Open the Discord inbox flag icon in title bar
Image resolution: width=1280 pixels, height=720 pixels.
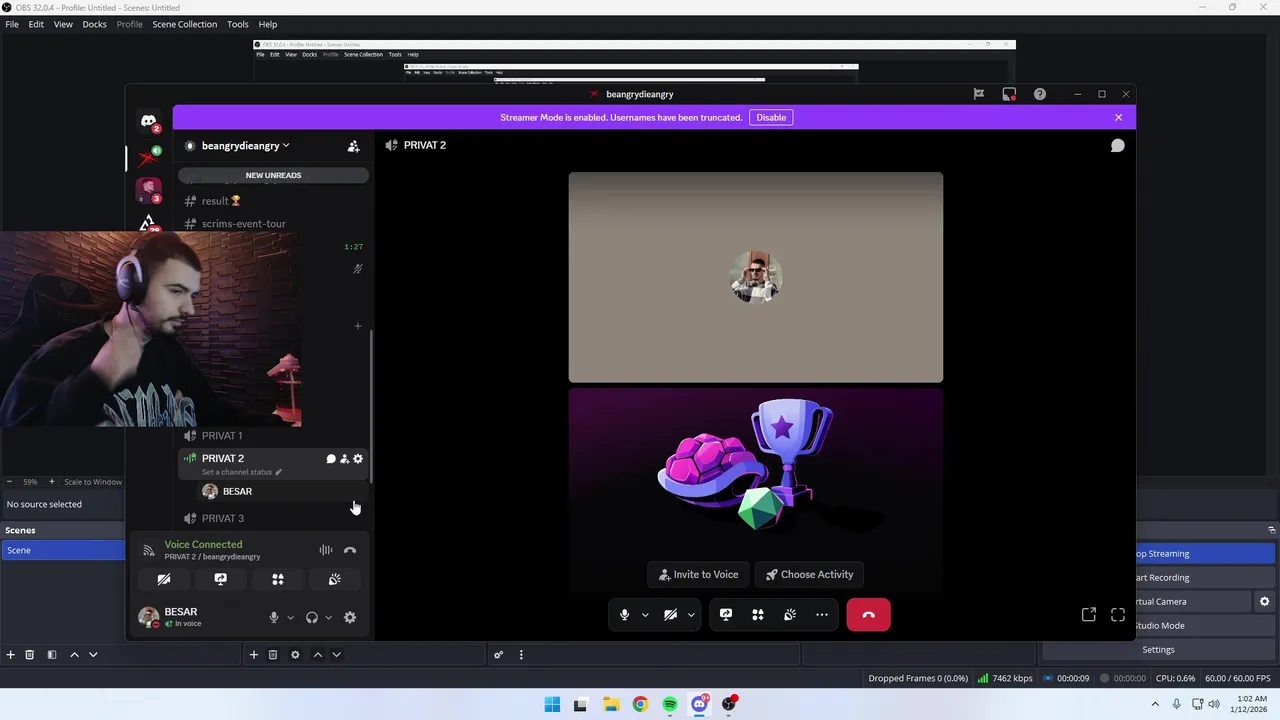[979, 94]
